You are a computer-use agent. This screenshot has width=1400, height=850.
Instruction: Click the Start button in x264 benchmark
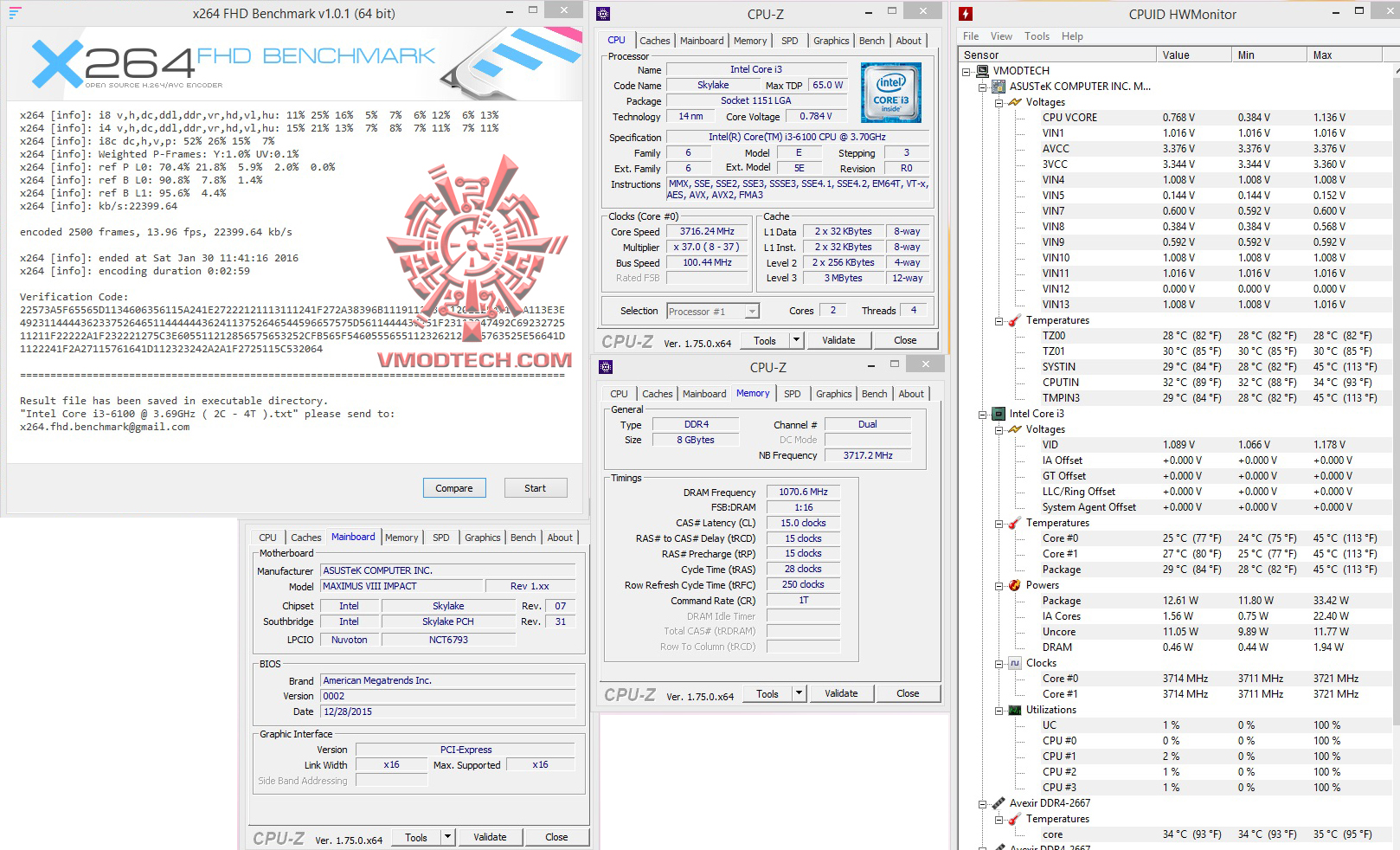tap(535, 488)
